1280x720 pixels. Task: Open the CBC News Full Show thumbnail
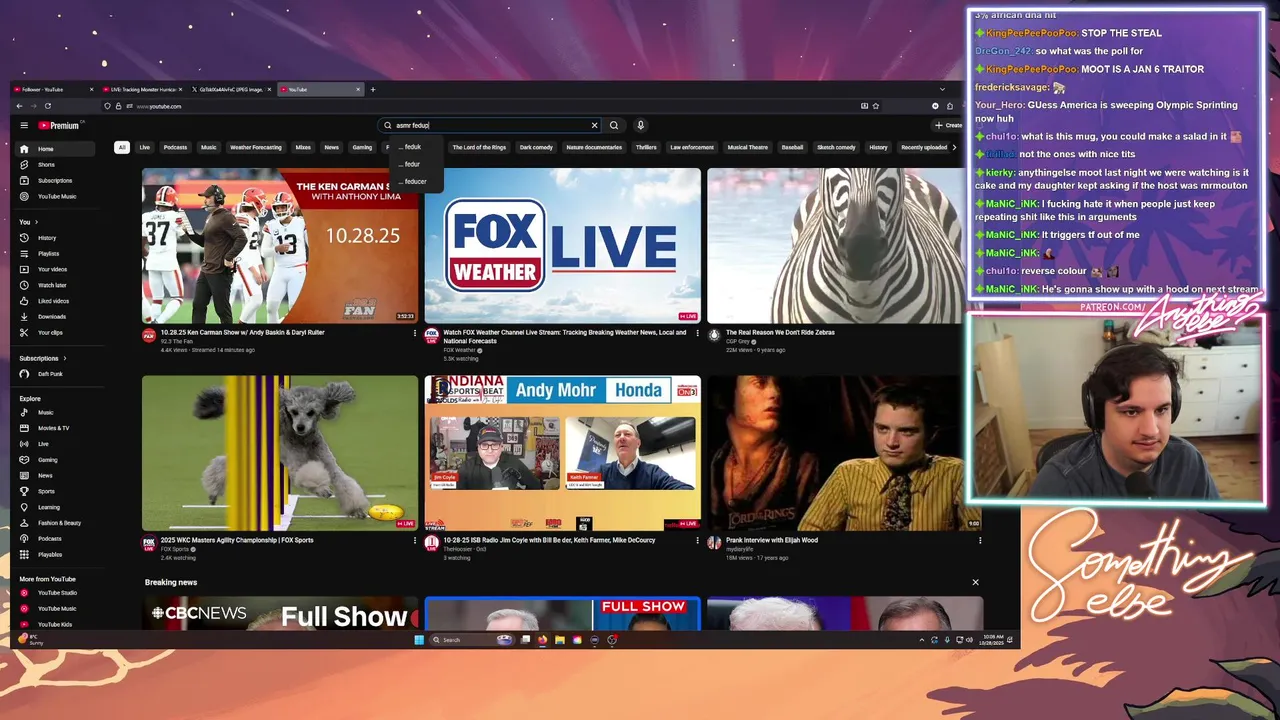tap(280, 613)
